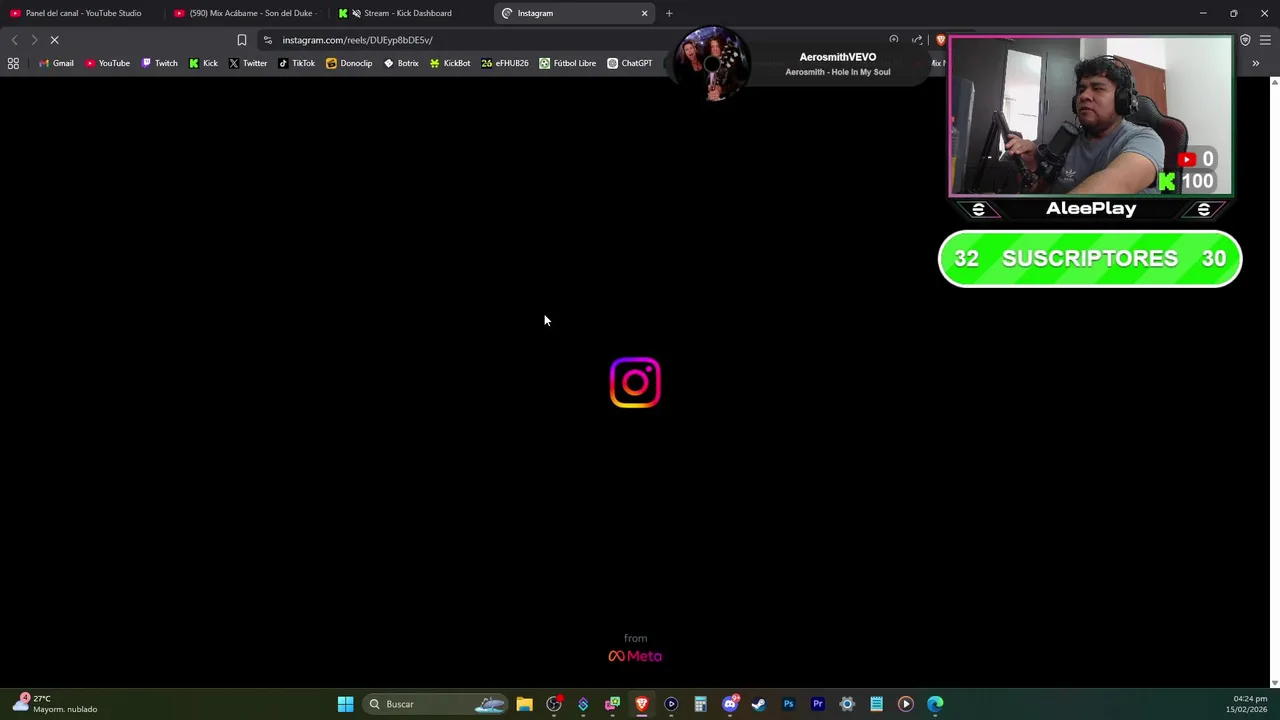The height and width of the screenshot is (720, 1280).
Task: Open Kick bookmark
Action: coord(203,63)
